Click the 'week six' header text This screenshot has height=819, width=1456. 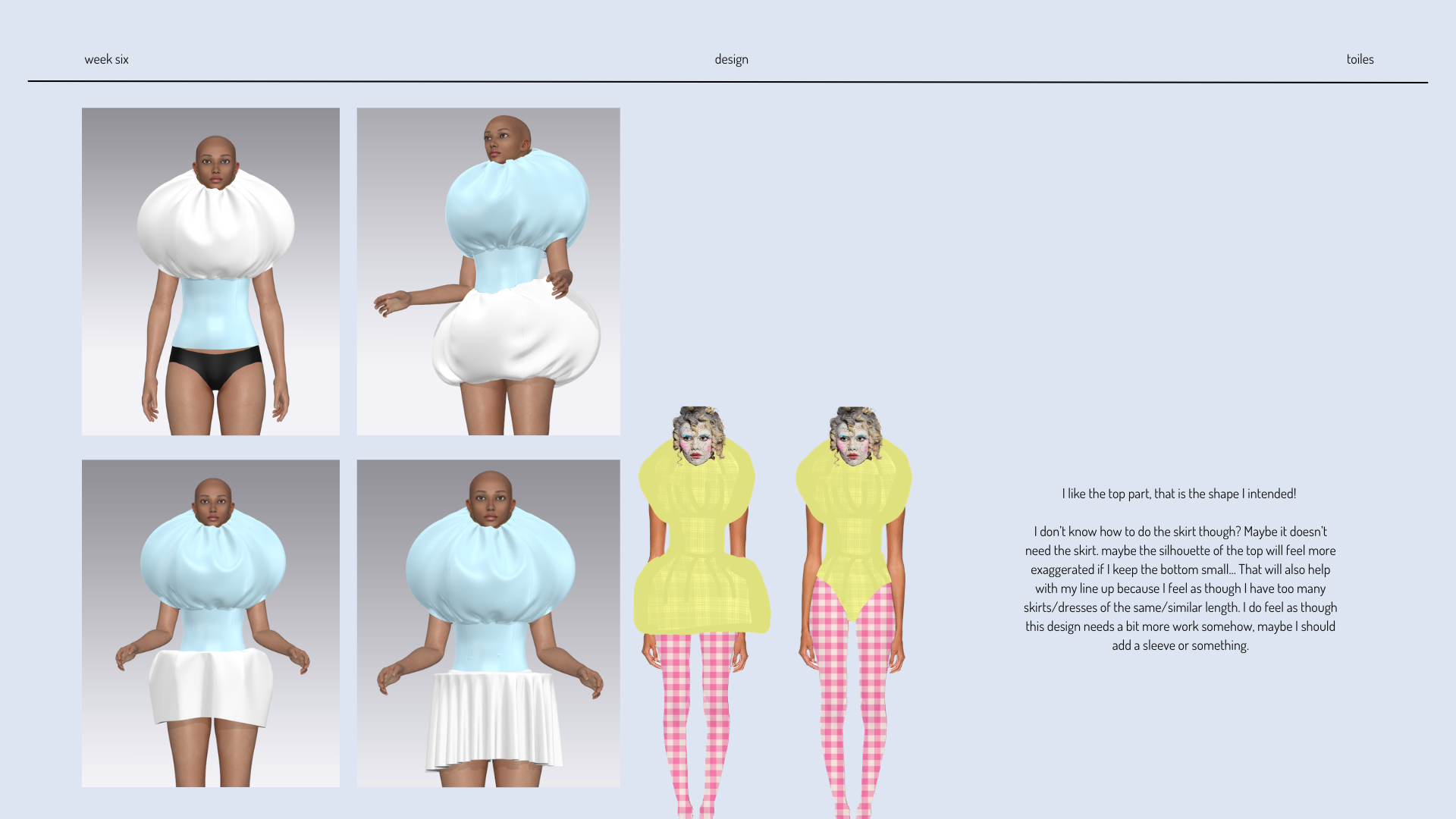[106, 59]
